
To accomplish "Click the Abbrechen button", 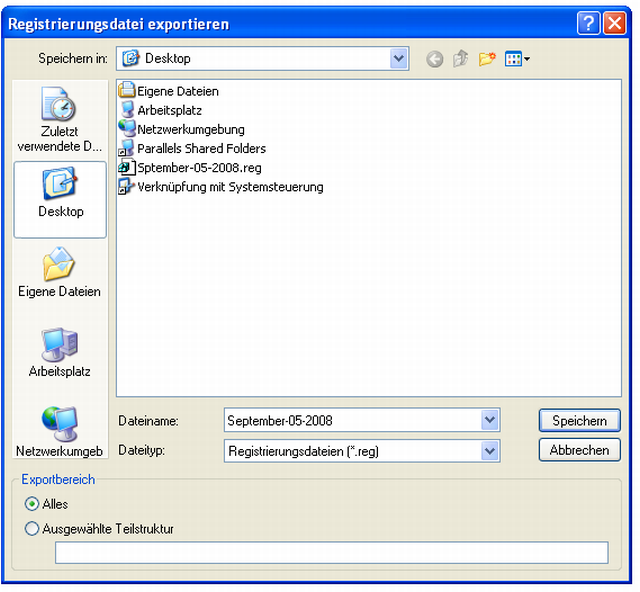I will click(580, 450).
